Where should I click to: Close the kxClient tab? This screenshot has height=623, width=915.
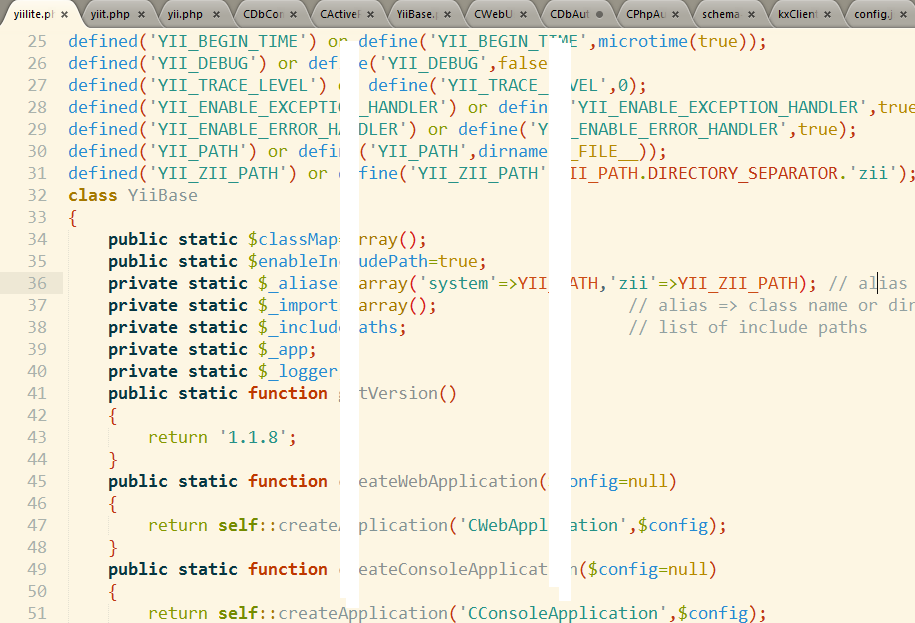[827, 15]
